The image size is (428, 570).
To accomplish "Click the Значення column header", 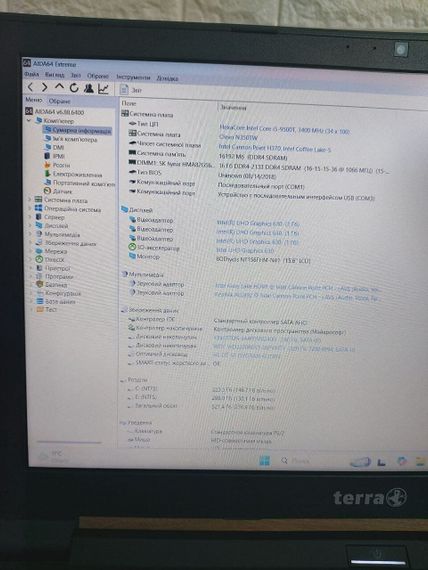I will click(x=234, y=108).
